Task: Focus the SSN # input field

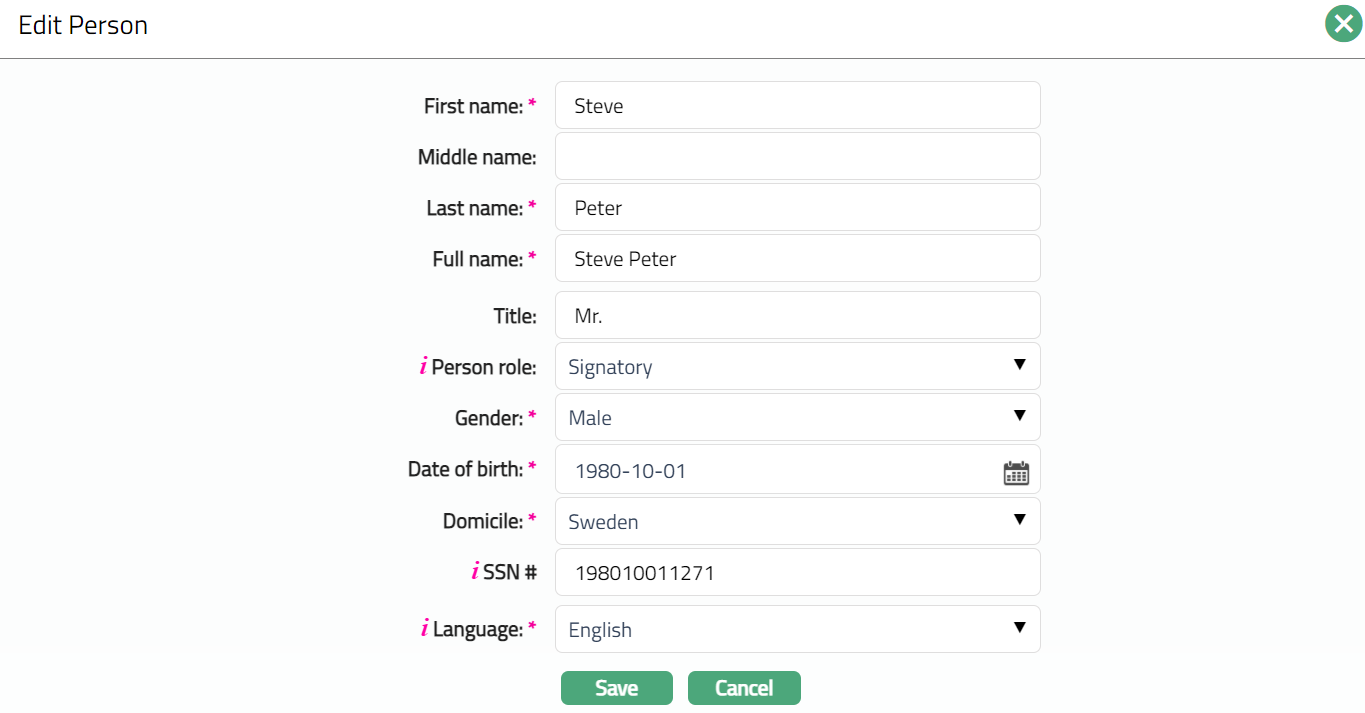Action: point(797,572)
